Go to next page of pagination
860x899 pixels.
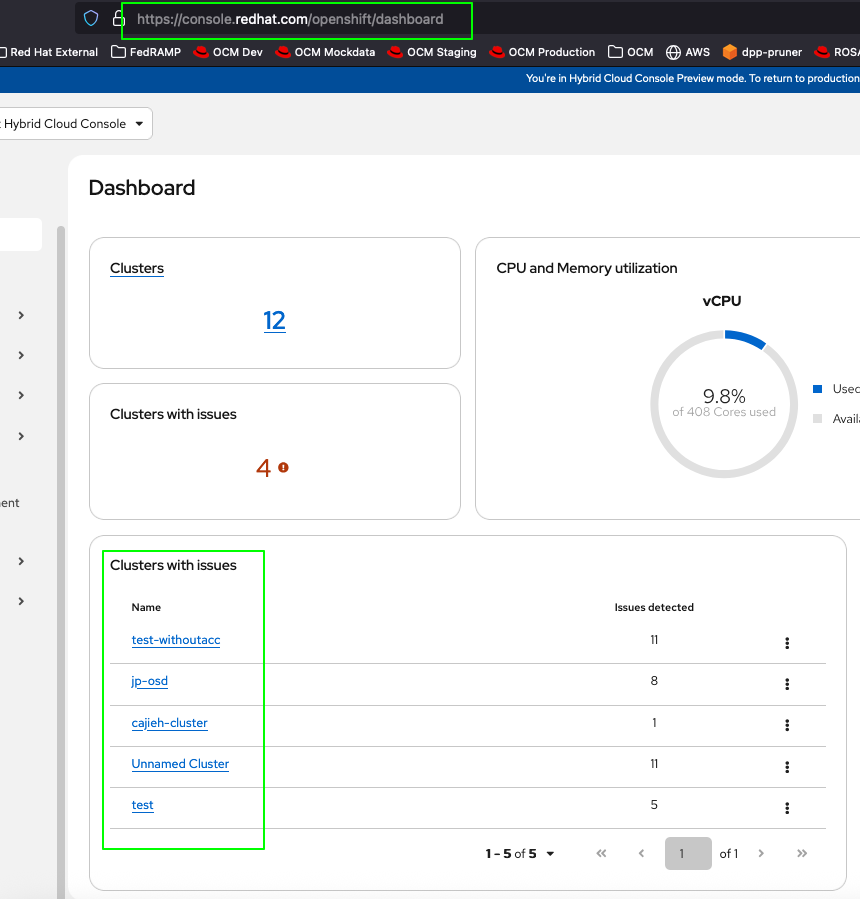[761, 853]
